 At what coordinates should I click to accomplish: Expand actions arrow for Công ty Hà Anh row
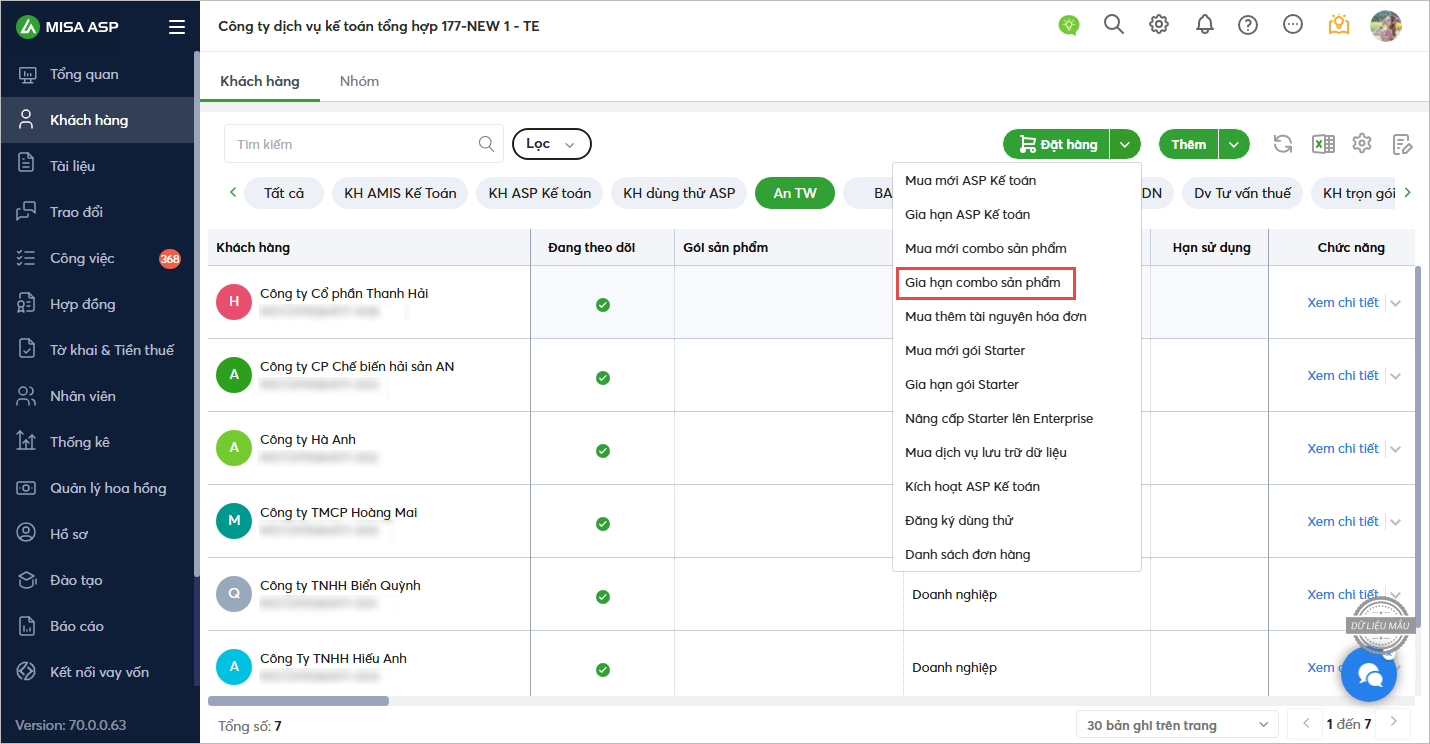(1396, 449)
